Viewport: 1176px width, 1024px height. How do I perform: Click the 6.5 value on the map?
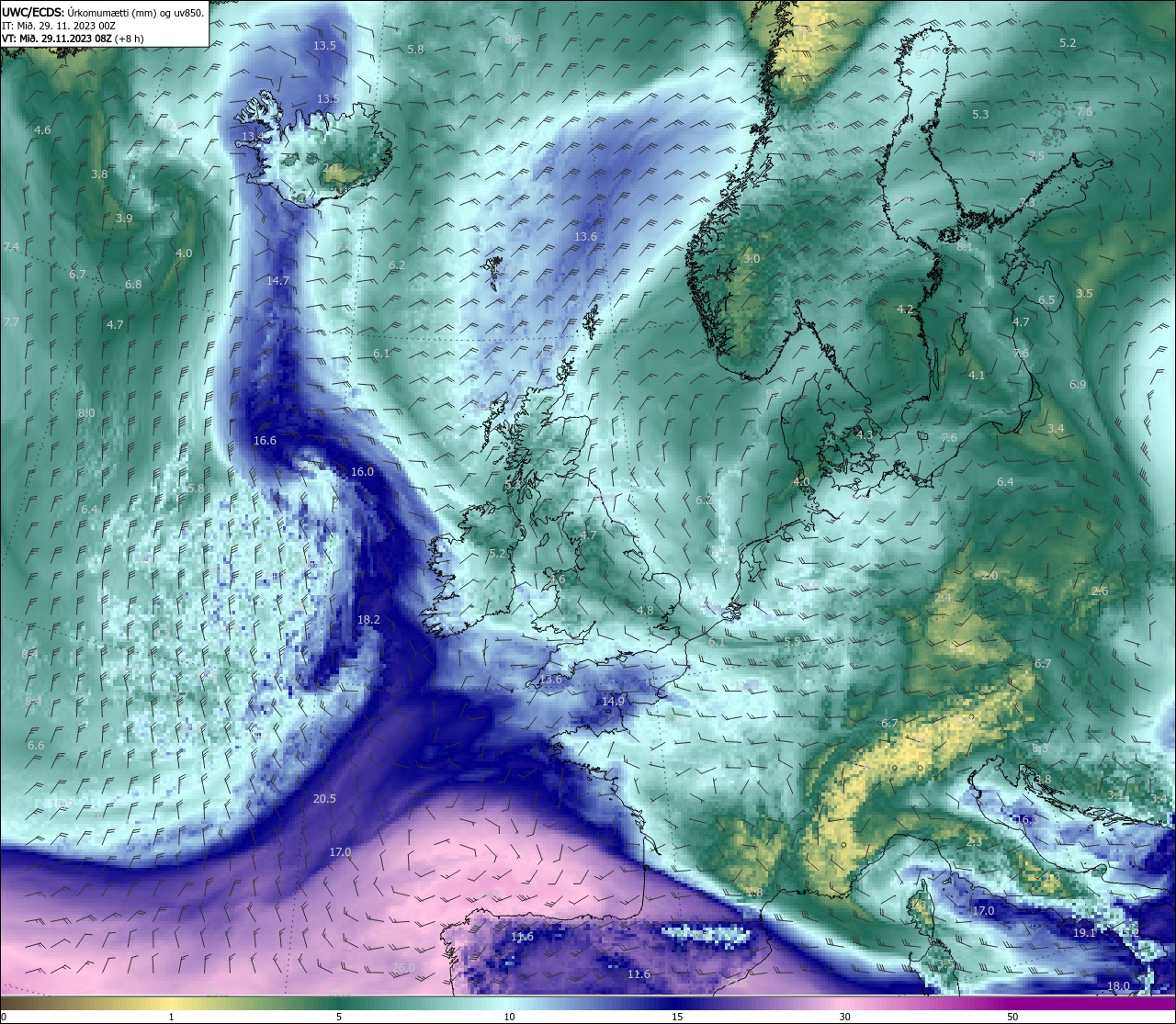click(1046, 300)
